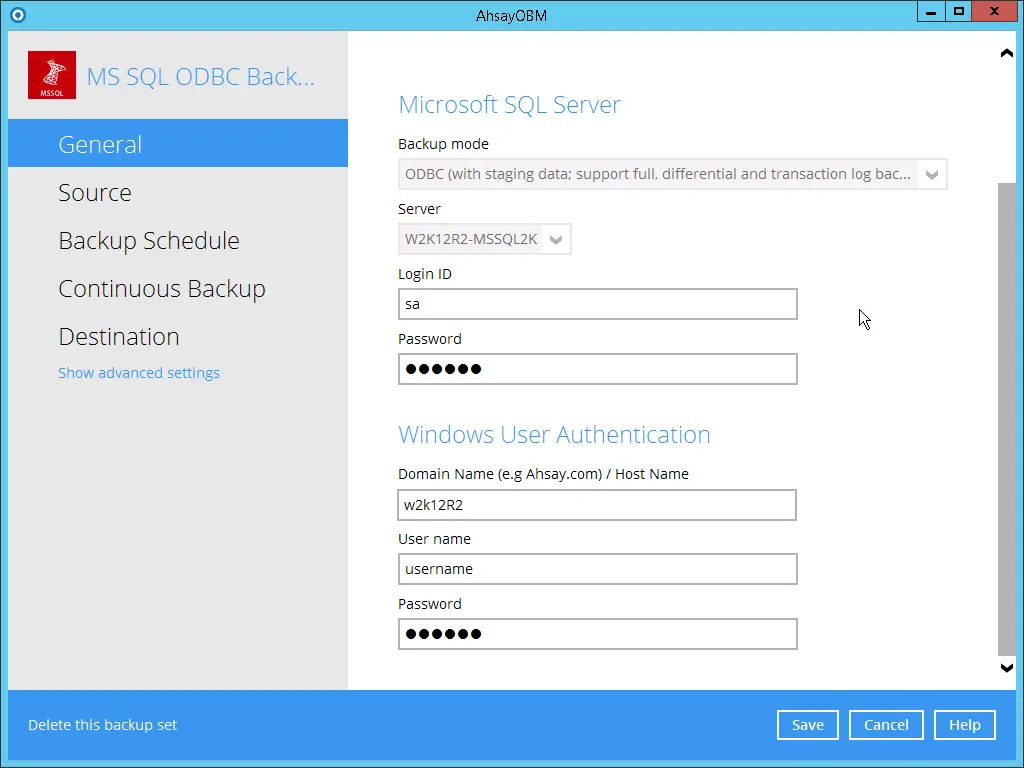Click the Login ID field containing sa
Image resolution: width=1024 pixels, height=768 pixels.
click(x=597, y=304)
